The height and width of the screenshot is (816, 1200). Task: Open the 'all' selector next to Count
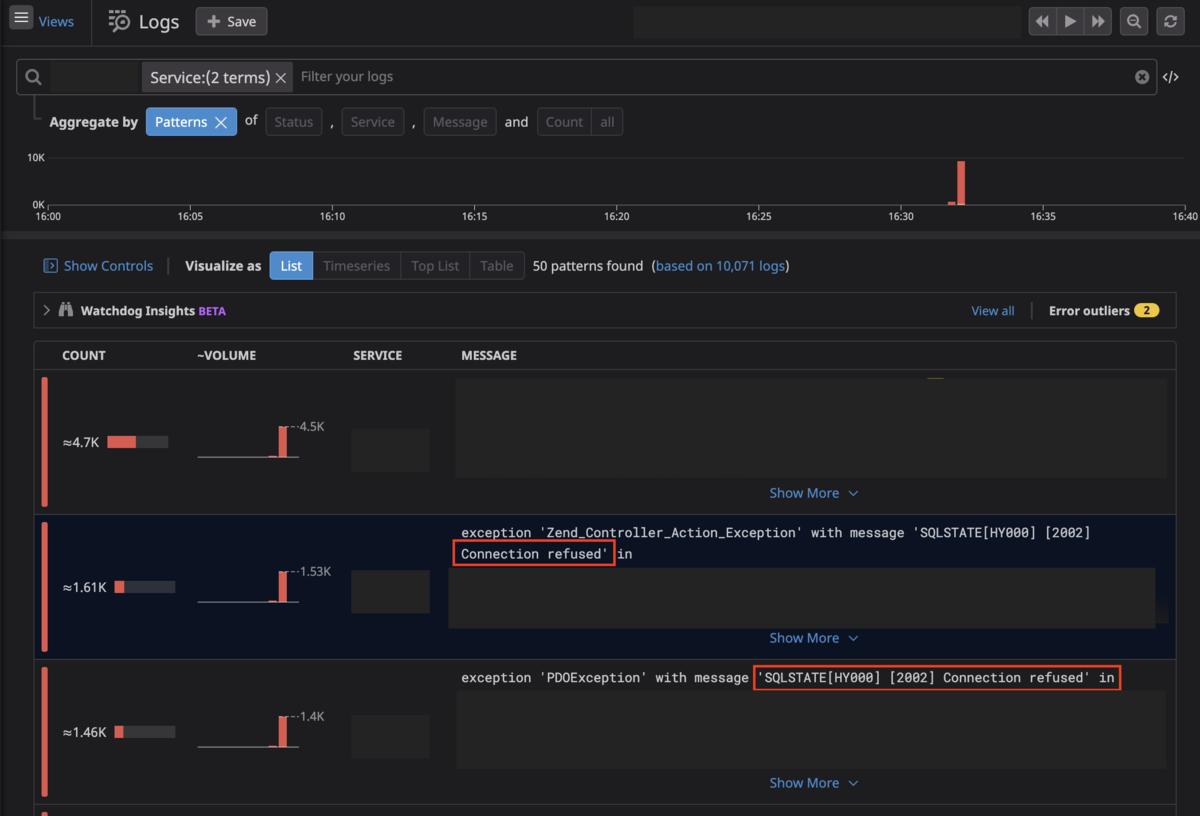click(x=607, y=122)
